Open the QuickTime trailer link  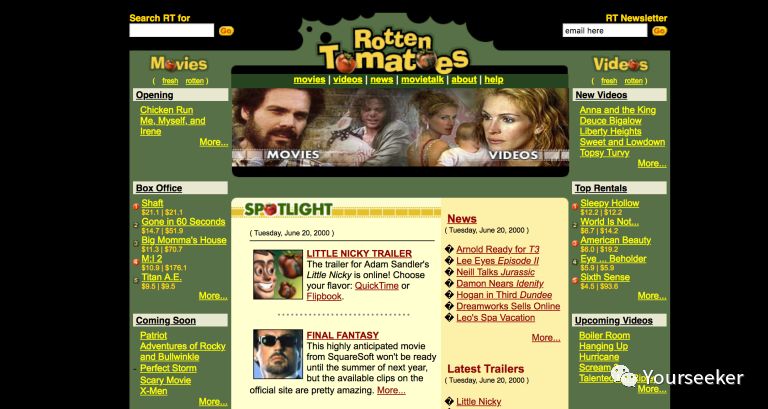click(x=376, y=283)
